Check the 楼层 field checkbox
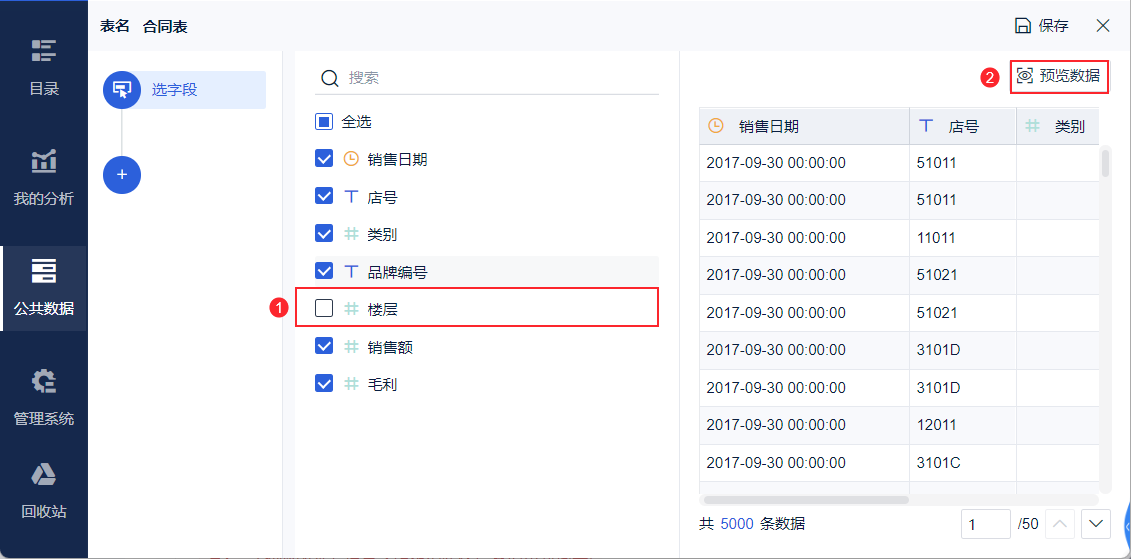Screen dimensions: 1131x559 tap(324, 309)
